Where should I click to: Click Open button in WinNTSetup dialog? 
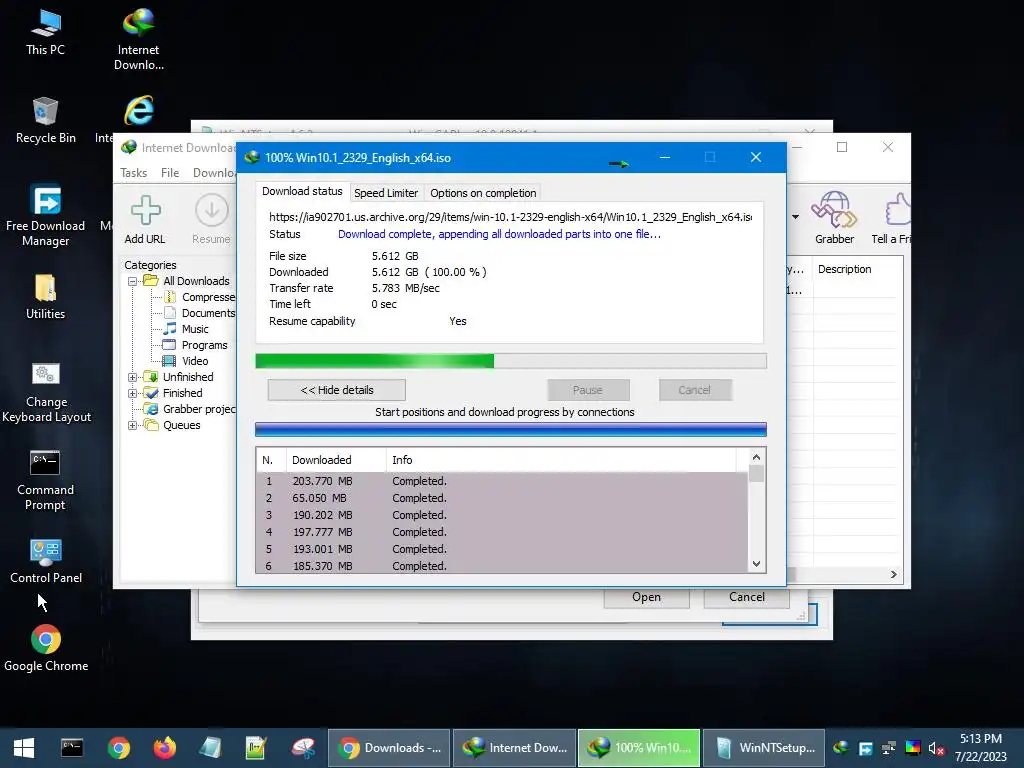[x=647, y=598]
